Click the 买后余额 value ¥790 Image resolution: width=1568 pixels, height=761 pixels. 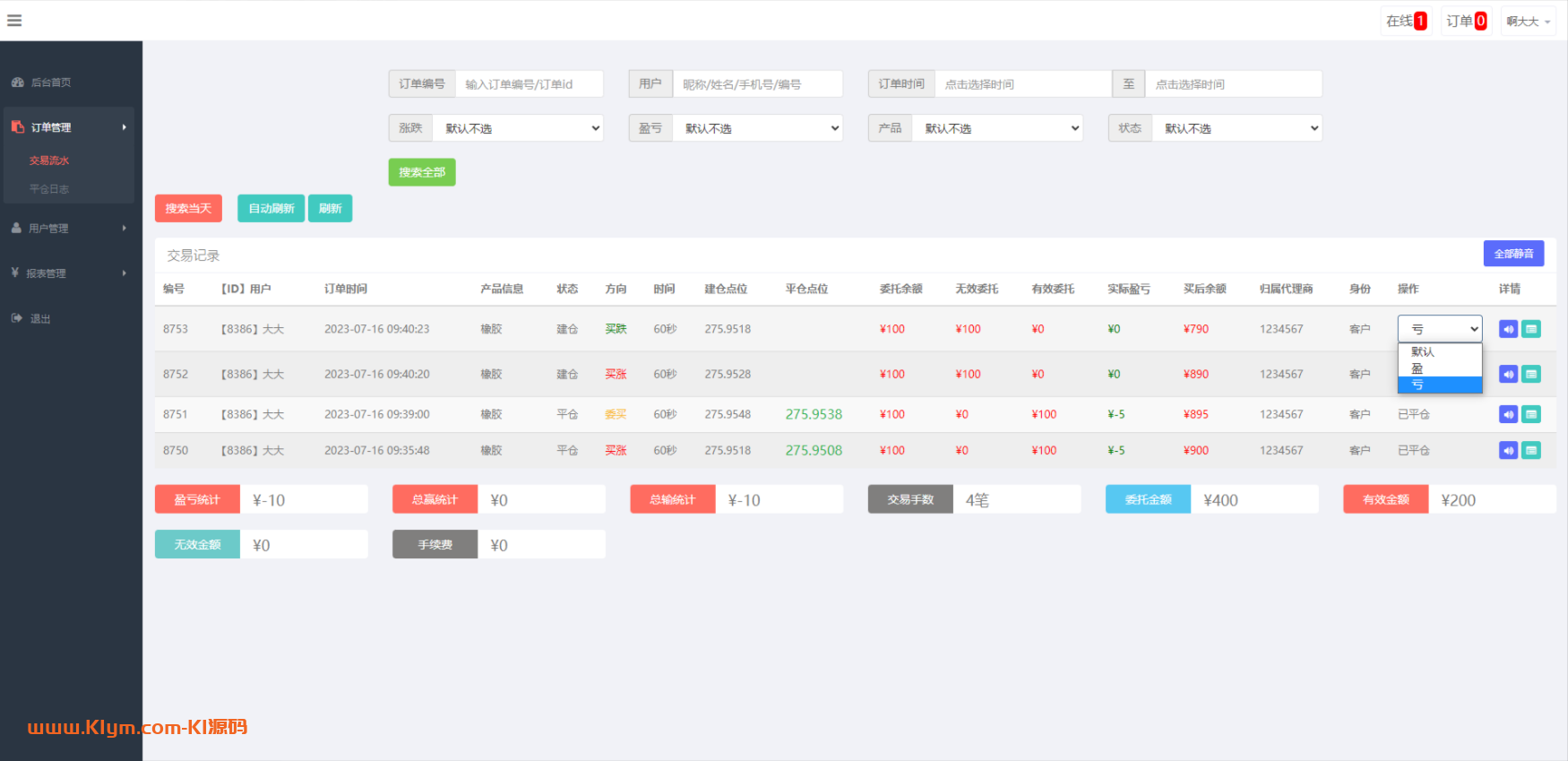pyautogui.click(x=1196, y=329)
